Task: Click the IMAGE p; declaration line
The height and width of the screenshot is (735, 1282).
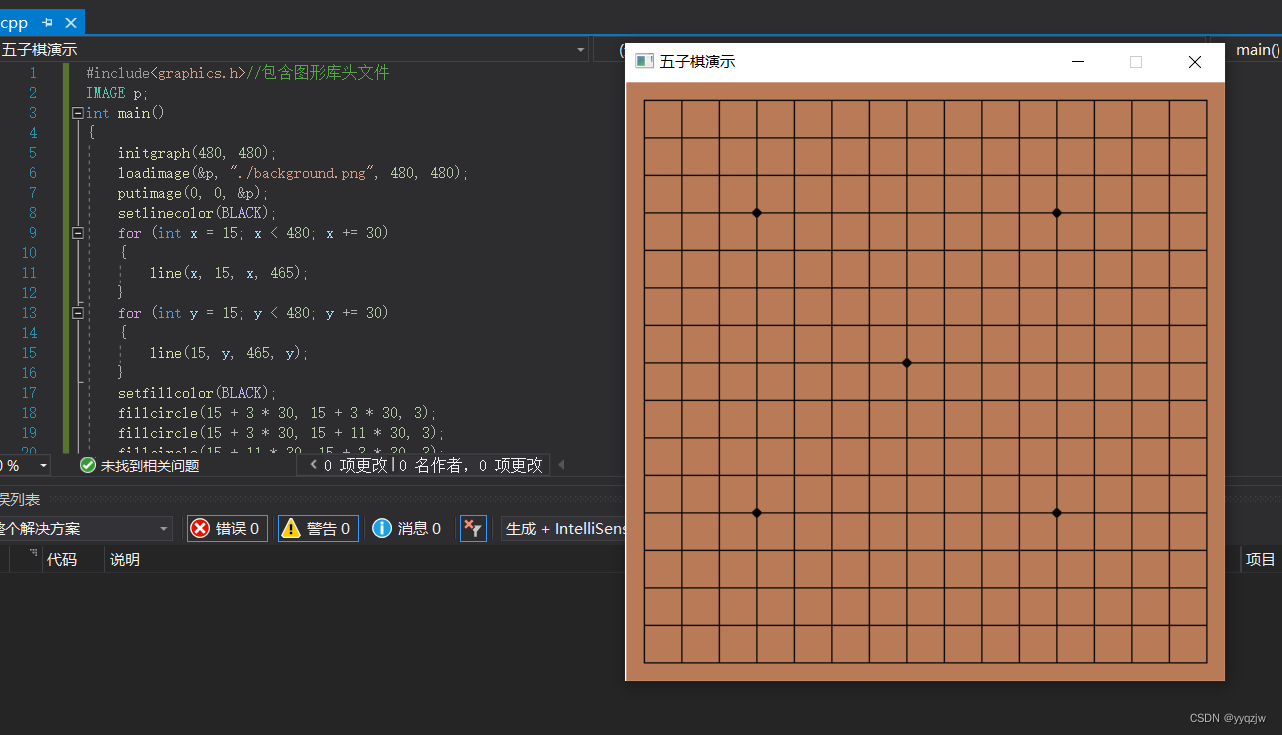Action: 117,93
